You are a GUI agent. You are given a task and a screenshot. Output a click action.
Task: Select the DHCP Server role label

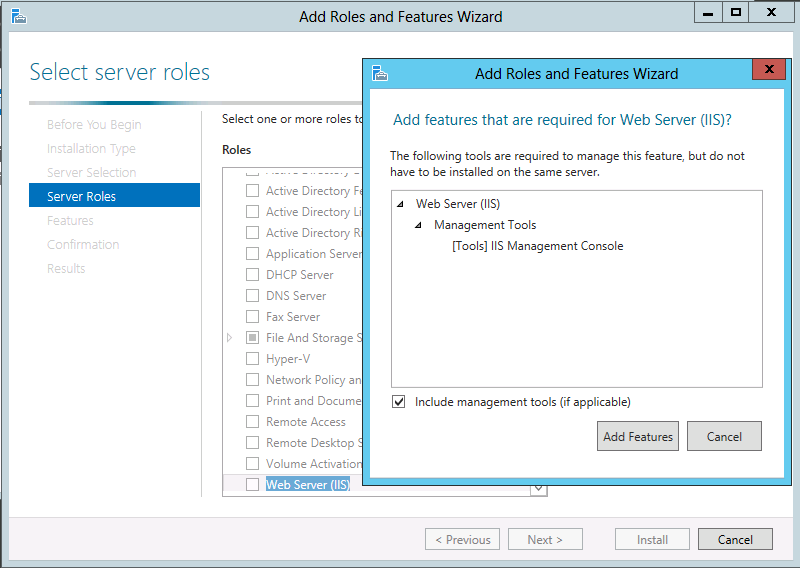[x=299, y=275]
